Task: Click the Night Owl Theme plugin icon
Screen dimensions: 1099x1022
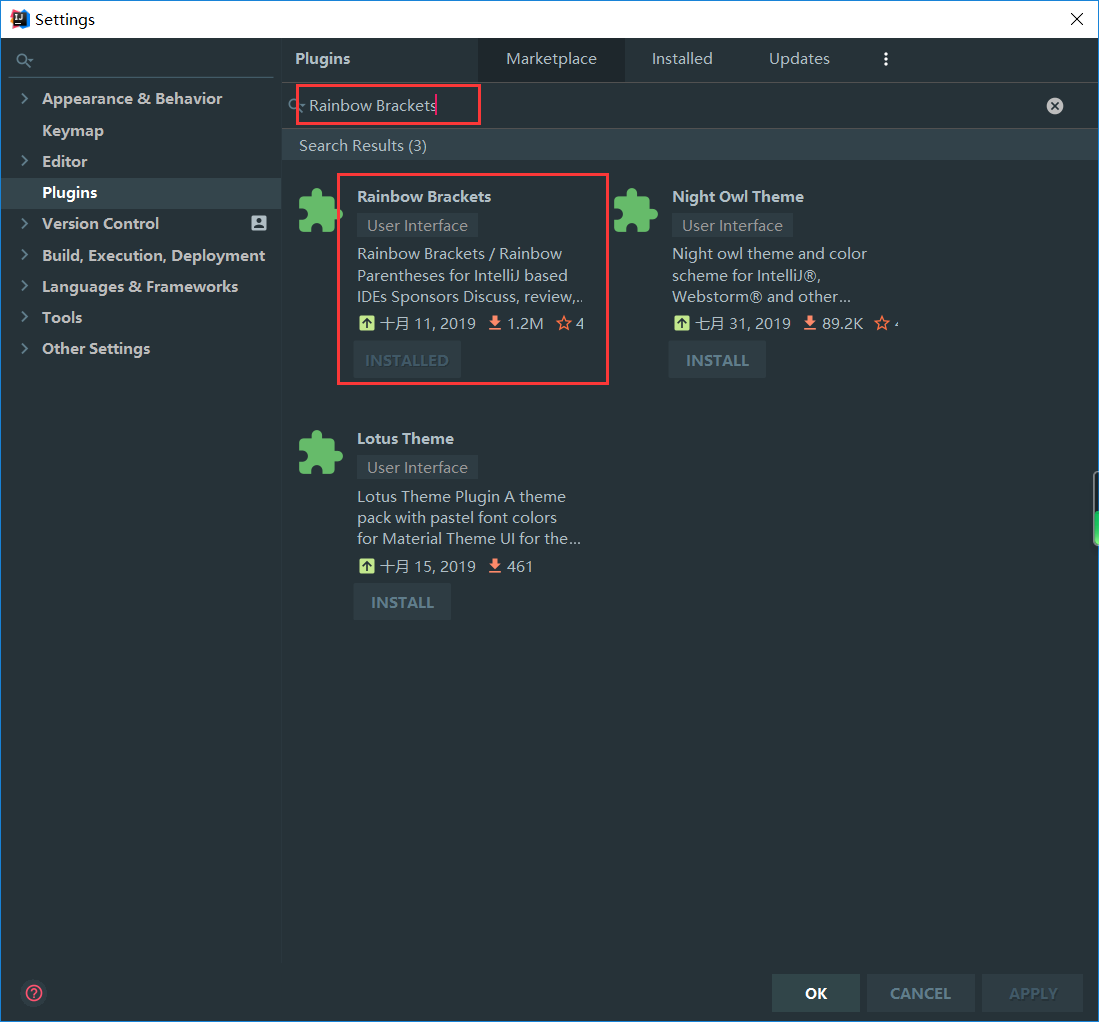Action: [x=635, y=211]
